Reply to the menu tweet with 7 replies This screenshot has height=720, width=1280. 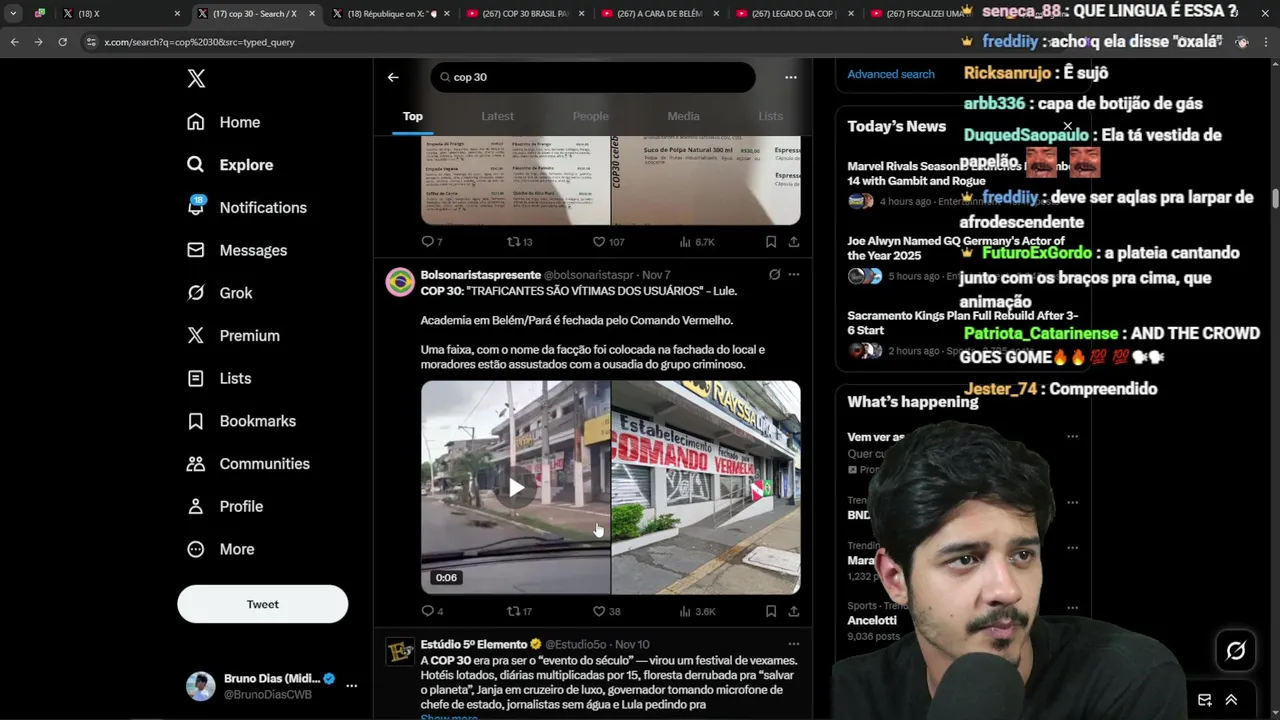click(x=431, y=242)
